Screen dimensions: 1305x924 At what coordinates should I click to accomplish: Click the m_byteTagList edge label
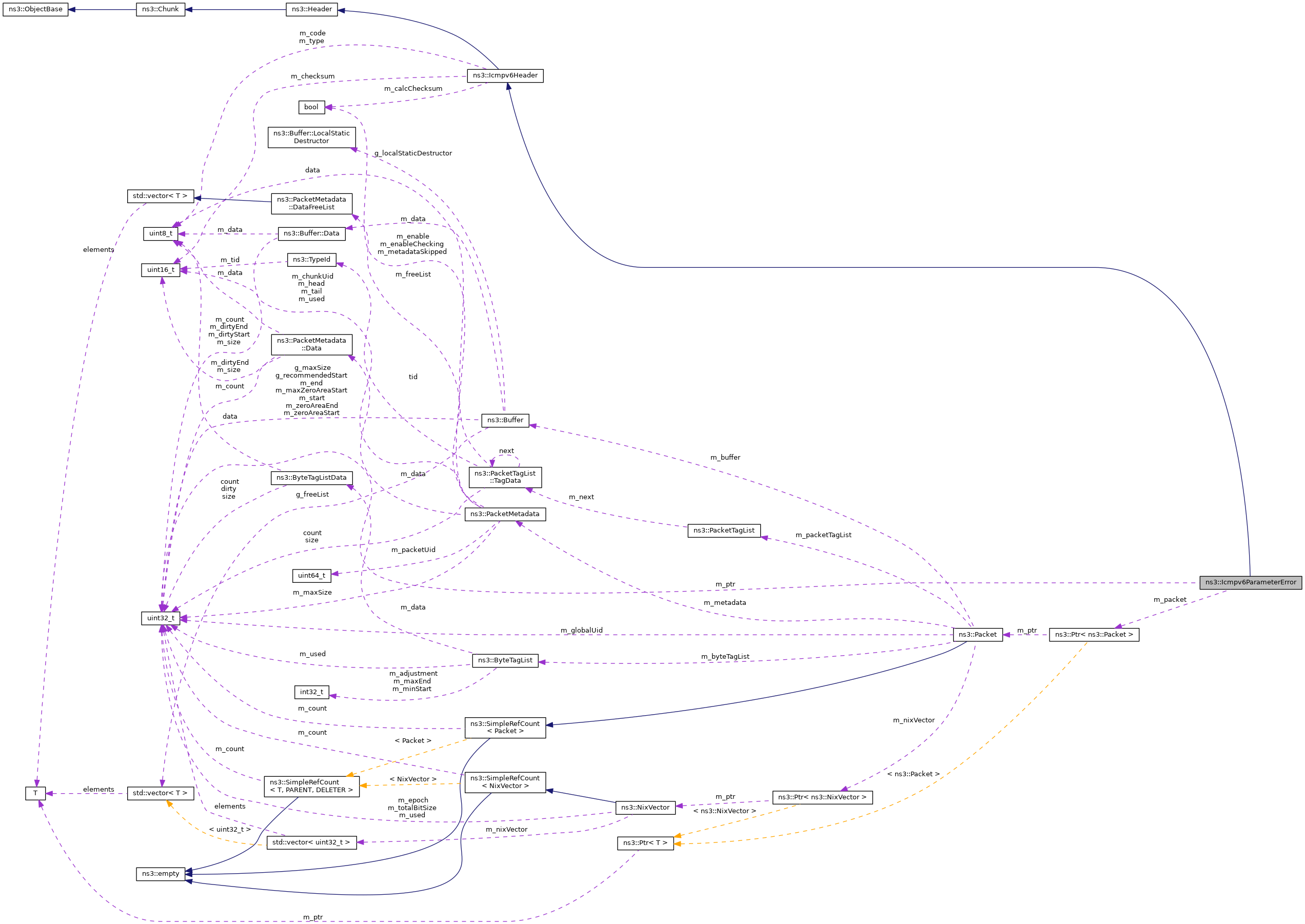[725, 657]
